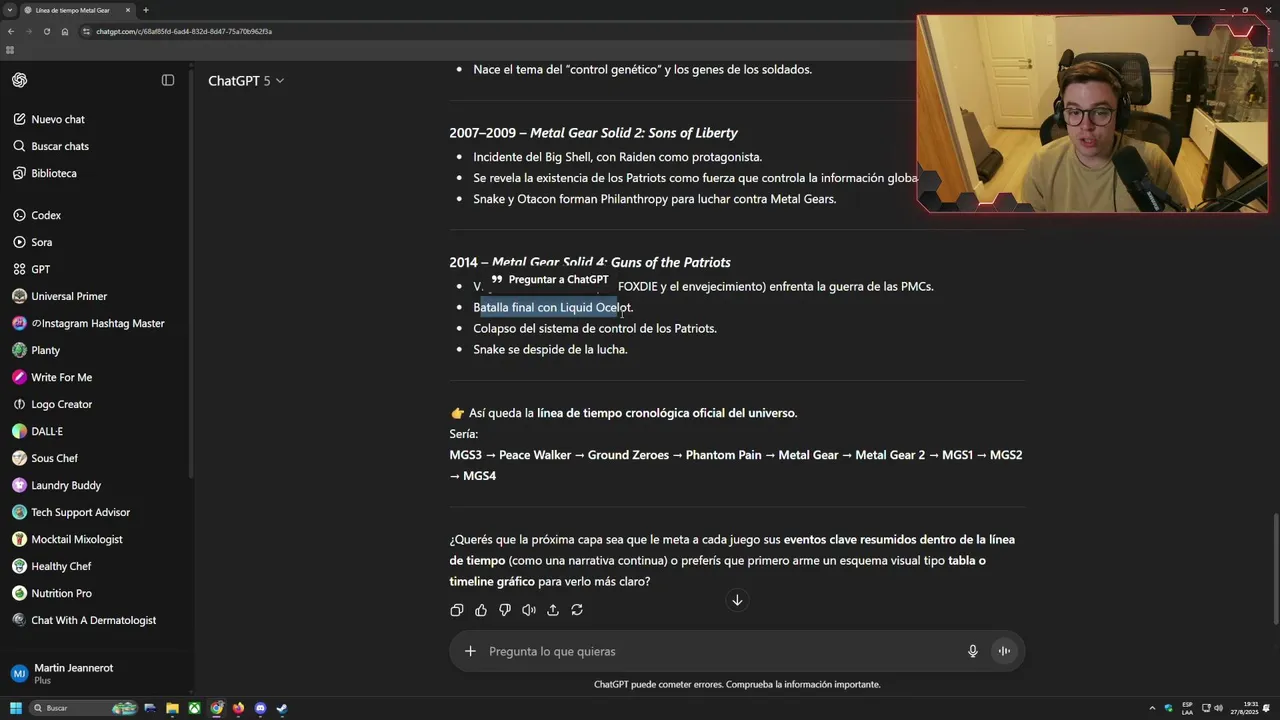This screenshot has height=720, width=1280.
Task: Regenerate the response with the retry icon
Action: pyautogui.click(x=577, y=610)
